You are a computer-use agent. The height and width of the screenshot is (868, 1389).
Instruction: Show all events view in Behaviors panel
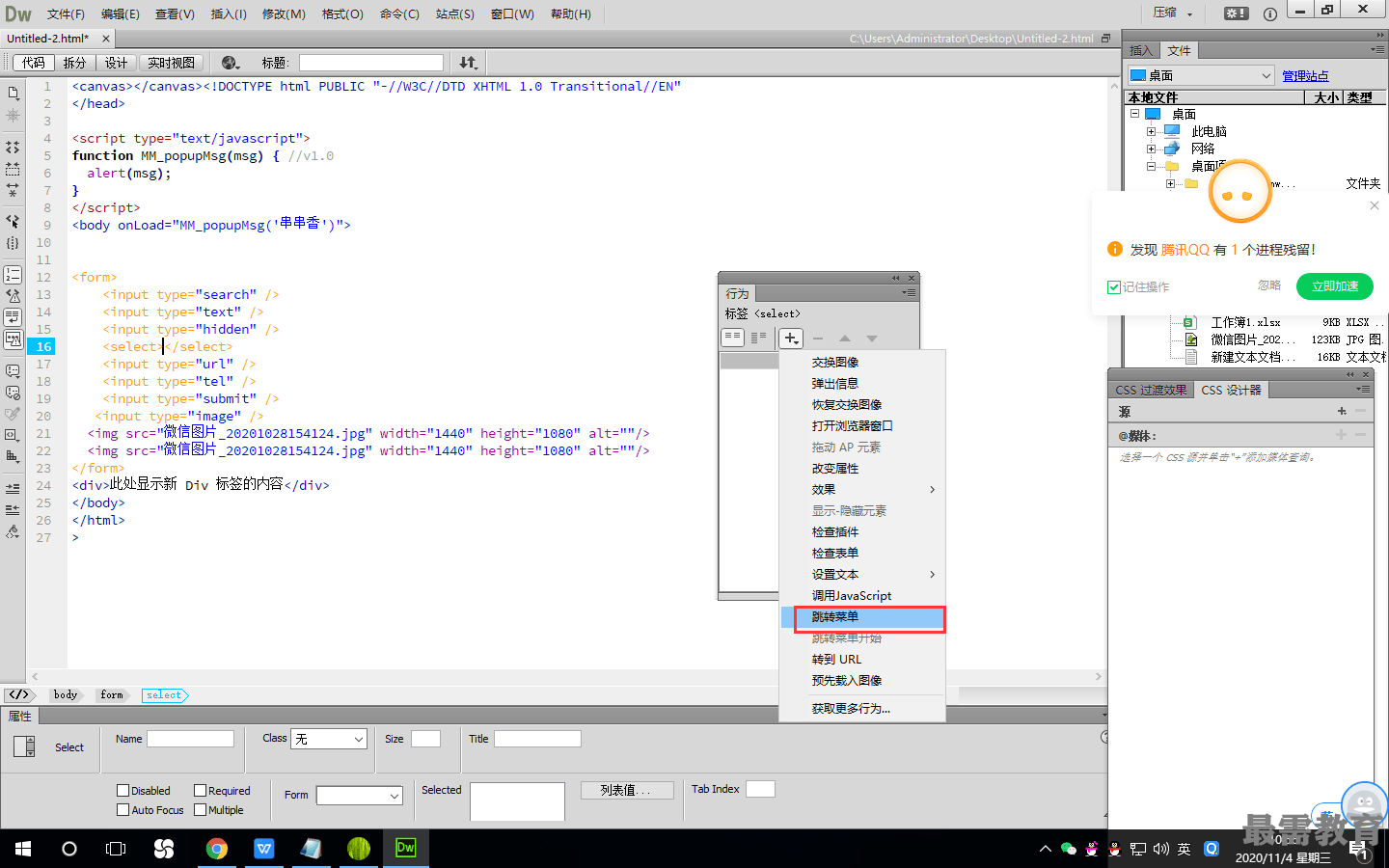click(x=758, y=338)
